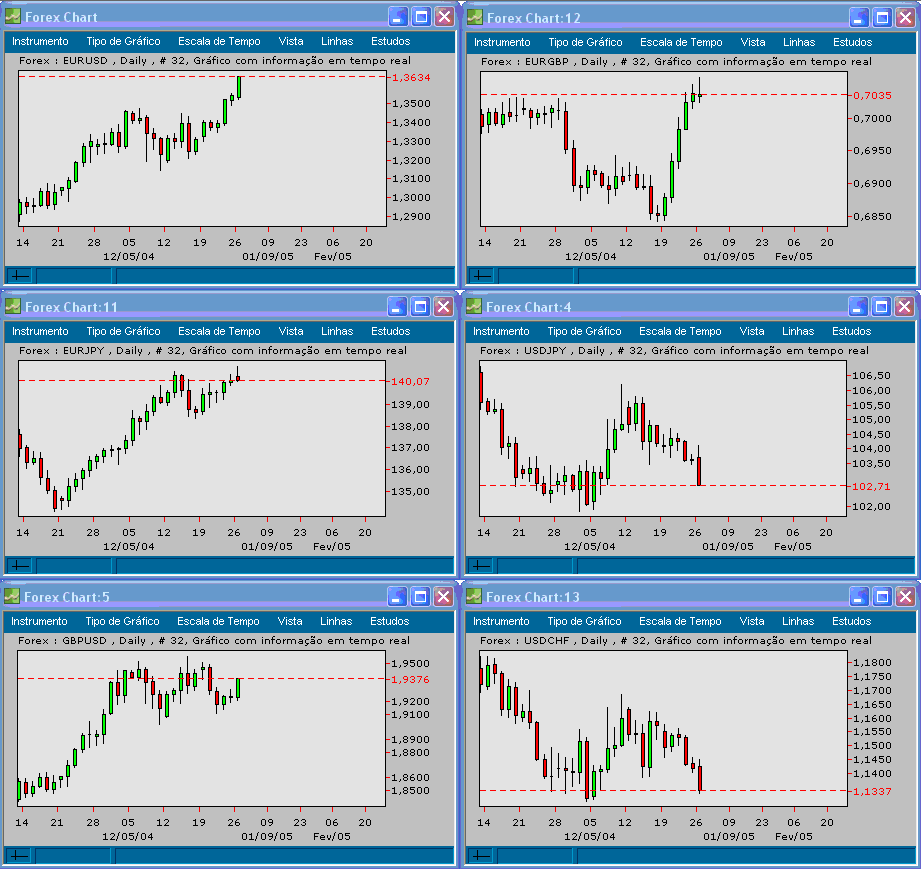The height and width of the screenshot is (869, 921).
Task: Open the Instrumento dropdown on the EURUSD chart
Action: pos(39,42)
